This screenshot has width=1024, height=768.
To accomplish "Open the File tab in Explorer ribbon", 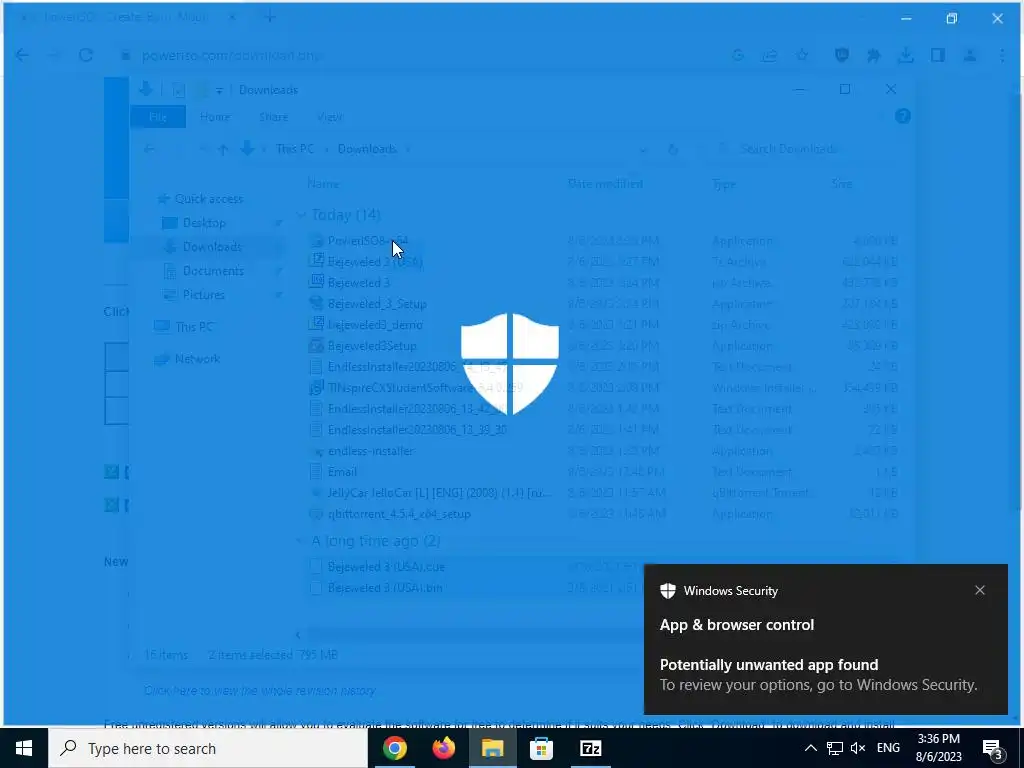I will point(158,117).
